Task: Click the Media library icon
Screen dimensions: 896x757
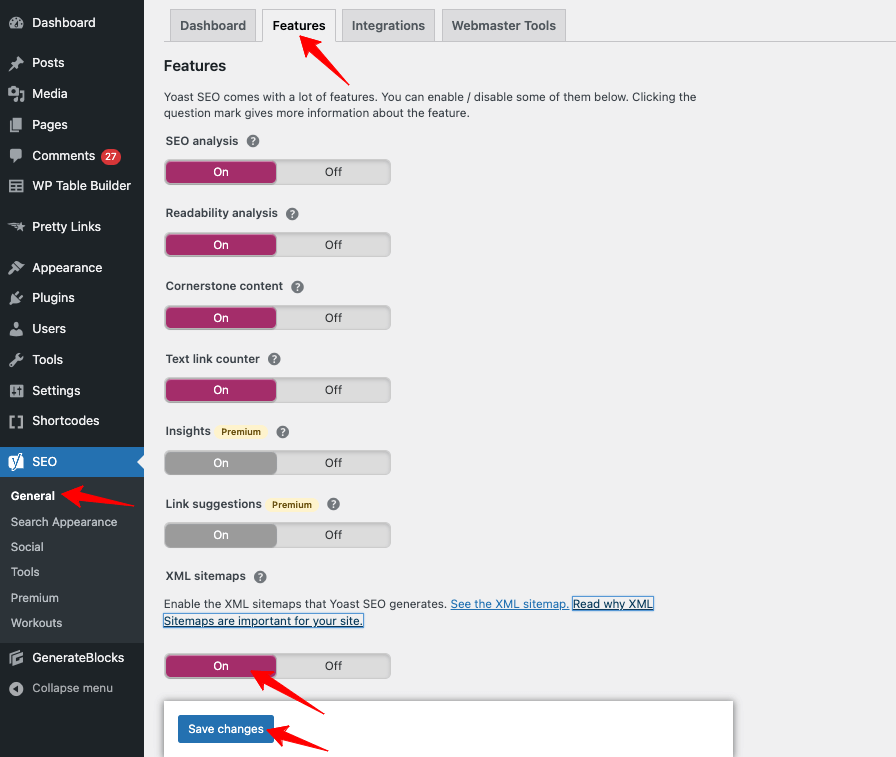Action: pos(17,94)
